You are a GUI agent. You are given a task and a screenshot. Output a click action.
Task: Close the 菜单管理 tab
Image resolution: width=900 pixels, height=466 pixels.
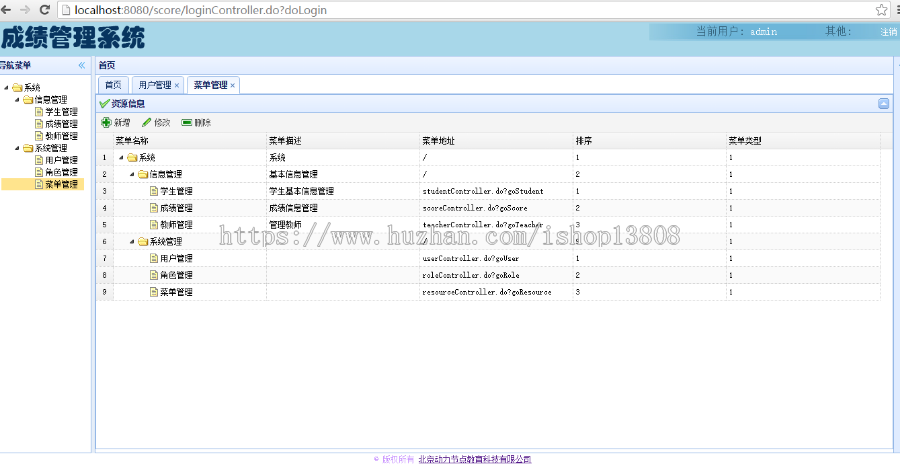tap(232, 86)
